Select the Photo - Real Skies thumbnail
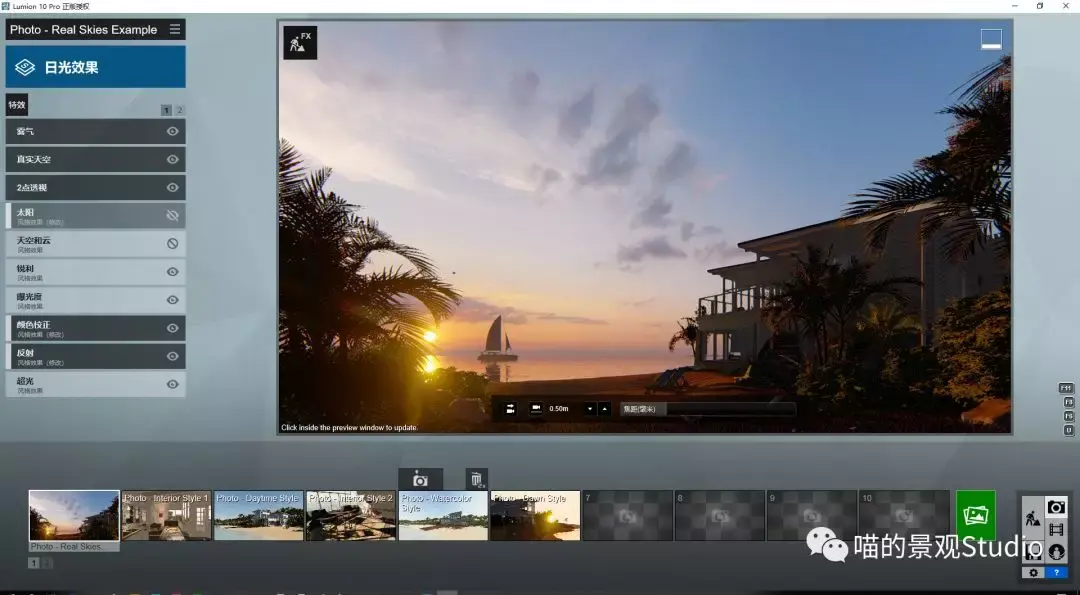 click(x=74, y=516)
